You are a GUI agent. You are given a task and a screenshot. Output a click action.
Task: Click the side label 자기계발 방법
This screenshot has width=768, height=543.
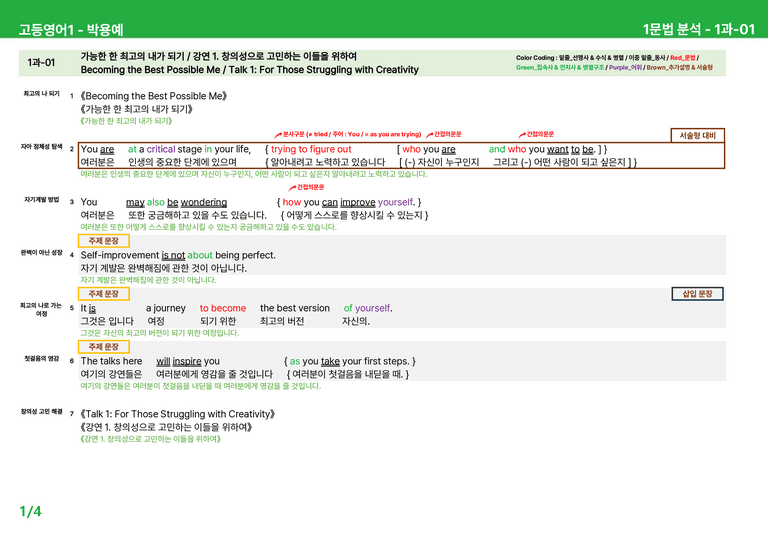(42, 199)
